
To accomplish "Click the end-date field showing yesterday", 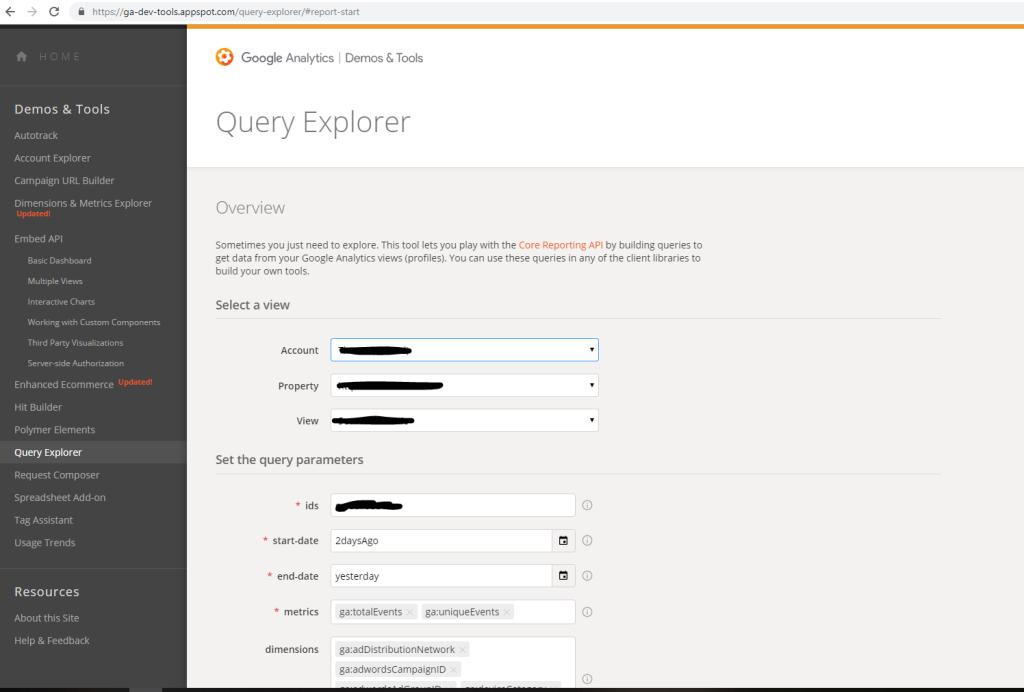I will (441, 576).
